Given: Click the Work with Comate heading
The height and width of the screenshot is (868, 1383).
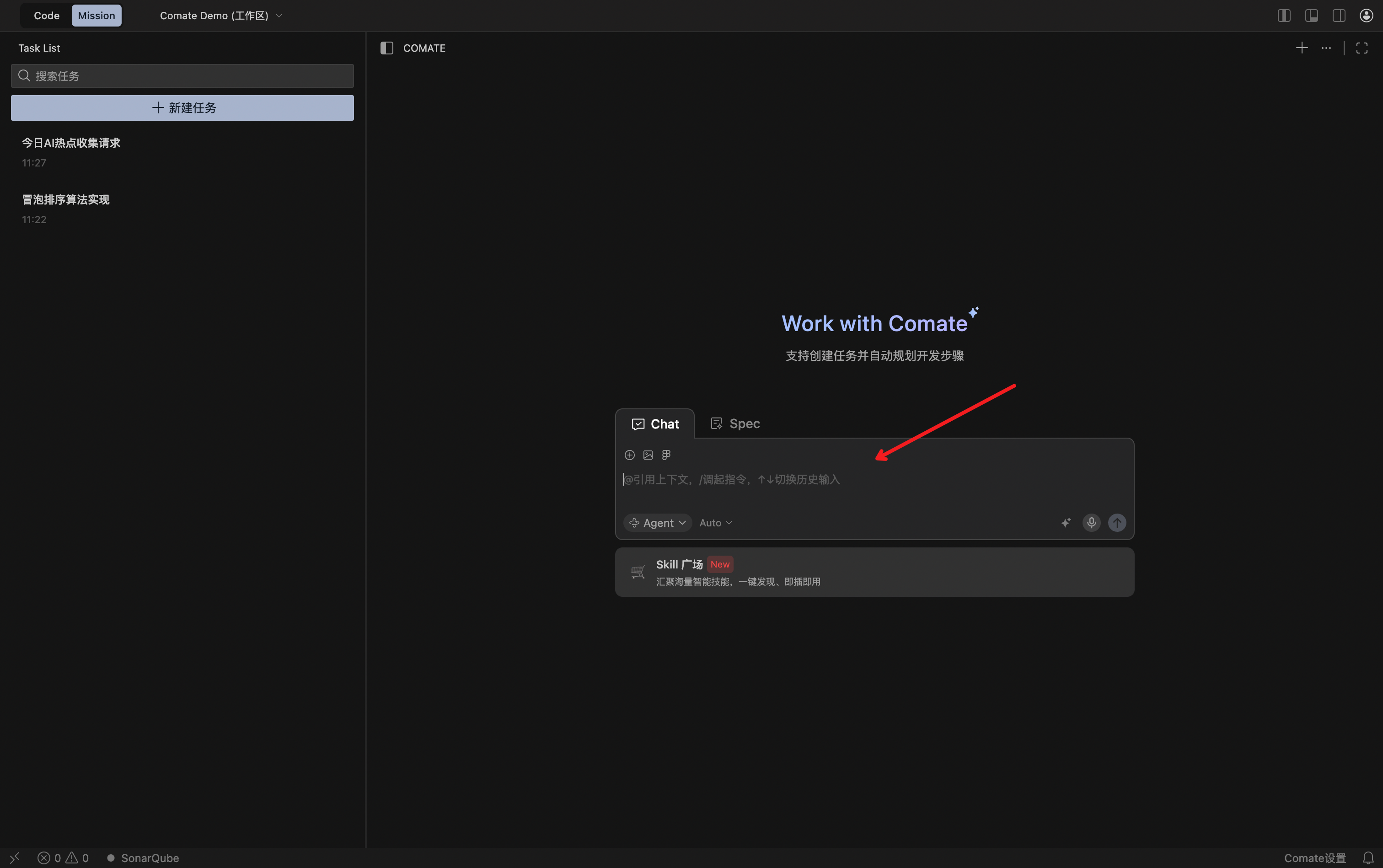Looking at the screenshot, I should pyautogui.click(x=874, y=324).
